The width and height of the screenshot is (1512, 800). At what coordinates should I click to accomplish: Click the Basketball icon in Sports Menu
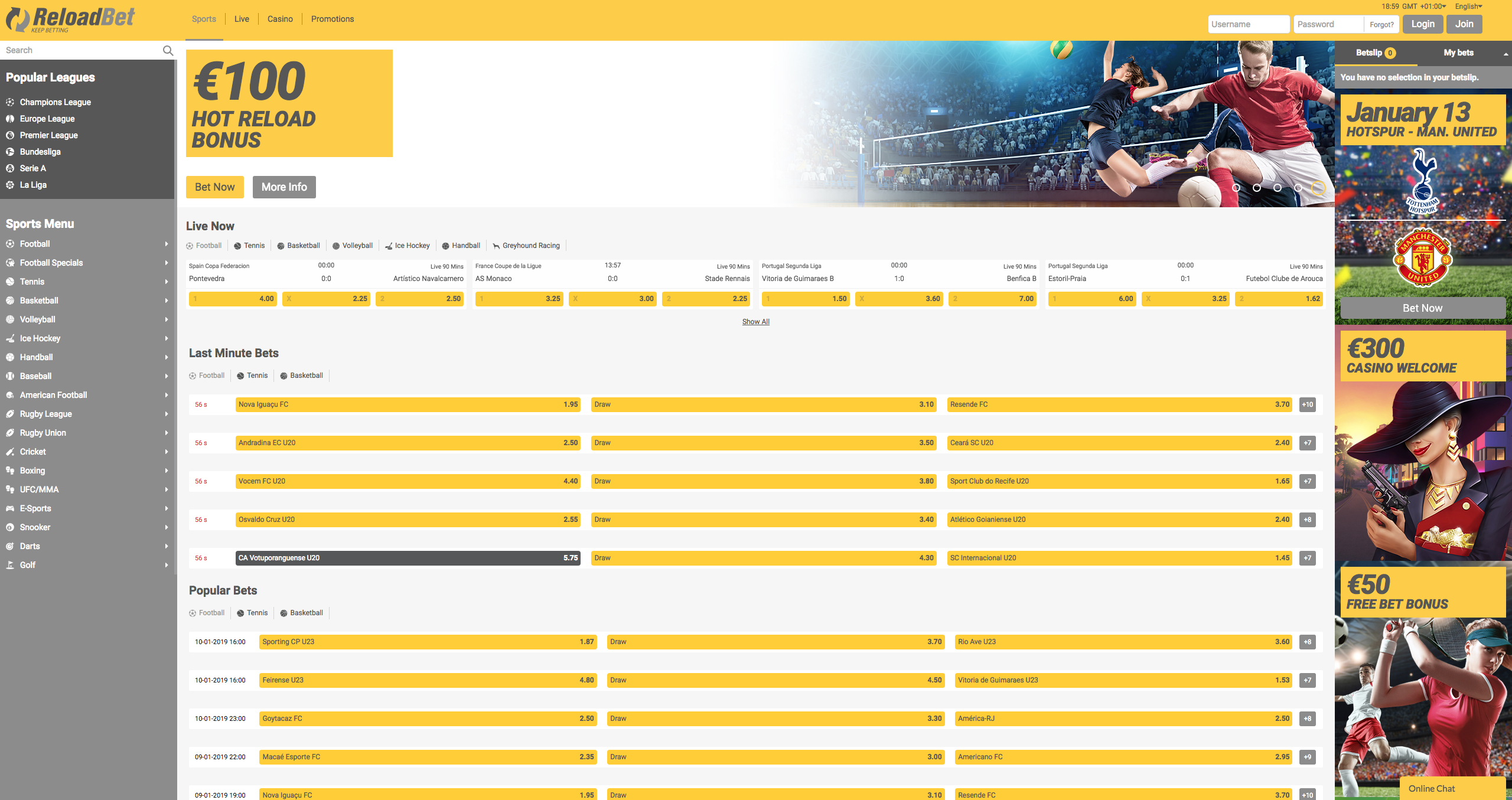pos(10,301)
